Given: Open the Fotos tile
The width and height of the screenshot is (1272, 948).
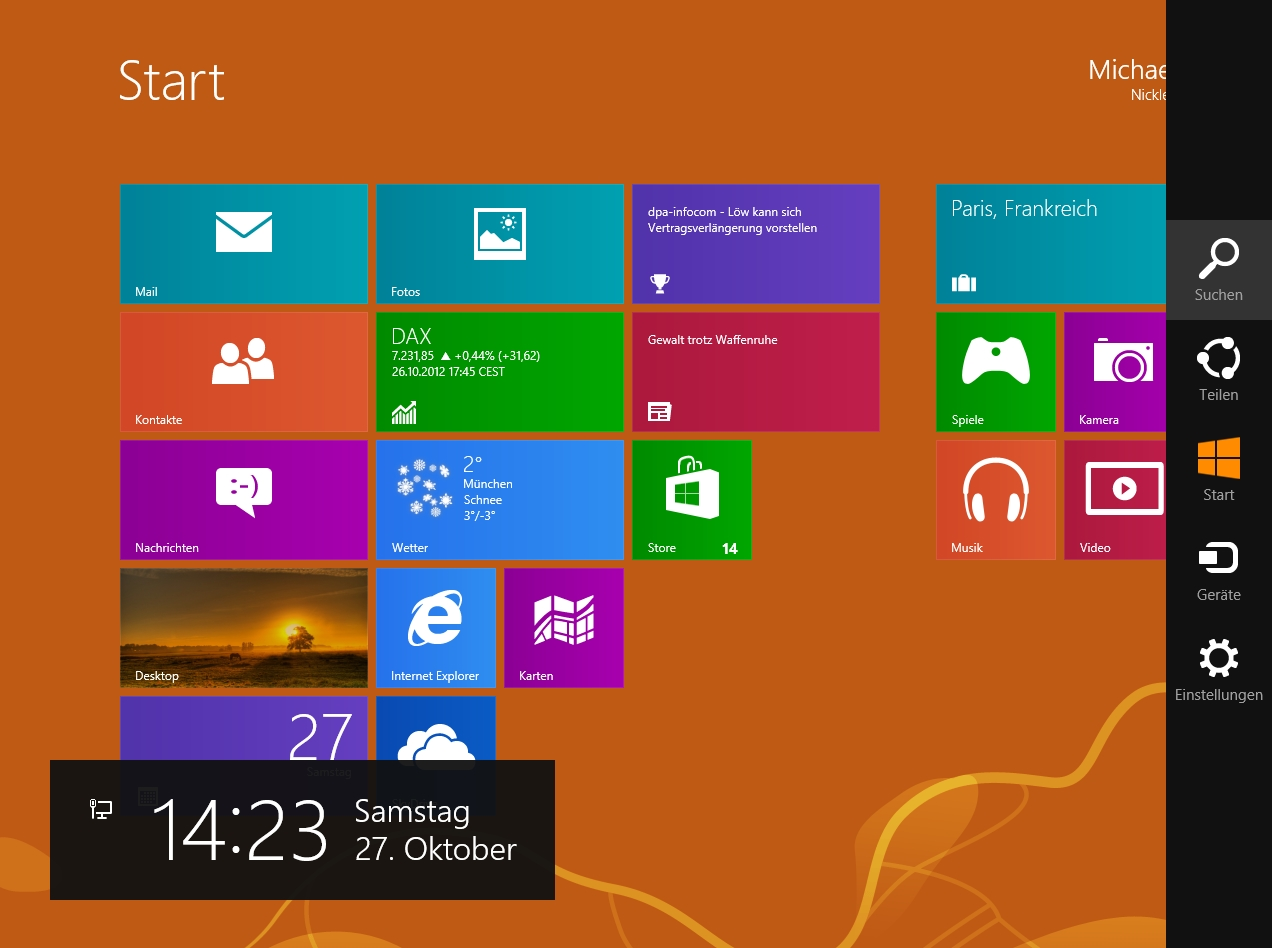Looking at the screenshot, I should click(x=500, y=244).
